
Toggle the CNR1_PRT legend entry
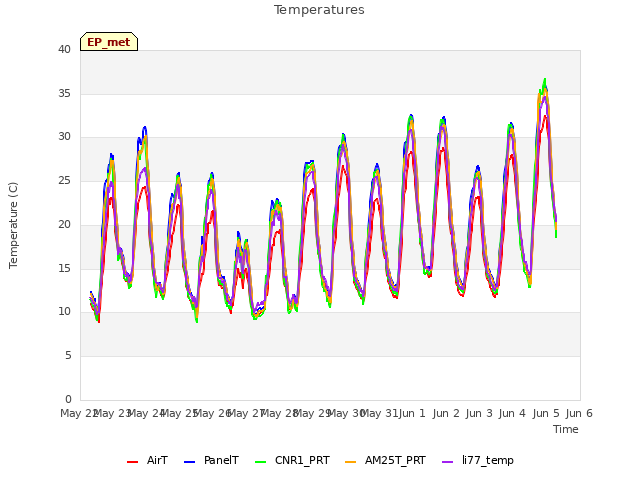tap(292, 460)
